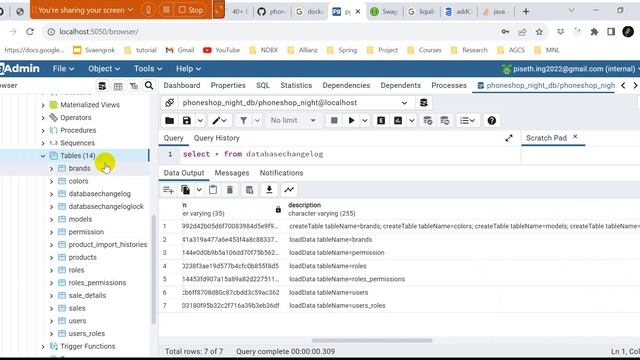Image resolution: width=640 pixels, height=360 pixels.
Task: Open the explain analyze options dropdown arrow
Action: coord(412,120)
